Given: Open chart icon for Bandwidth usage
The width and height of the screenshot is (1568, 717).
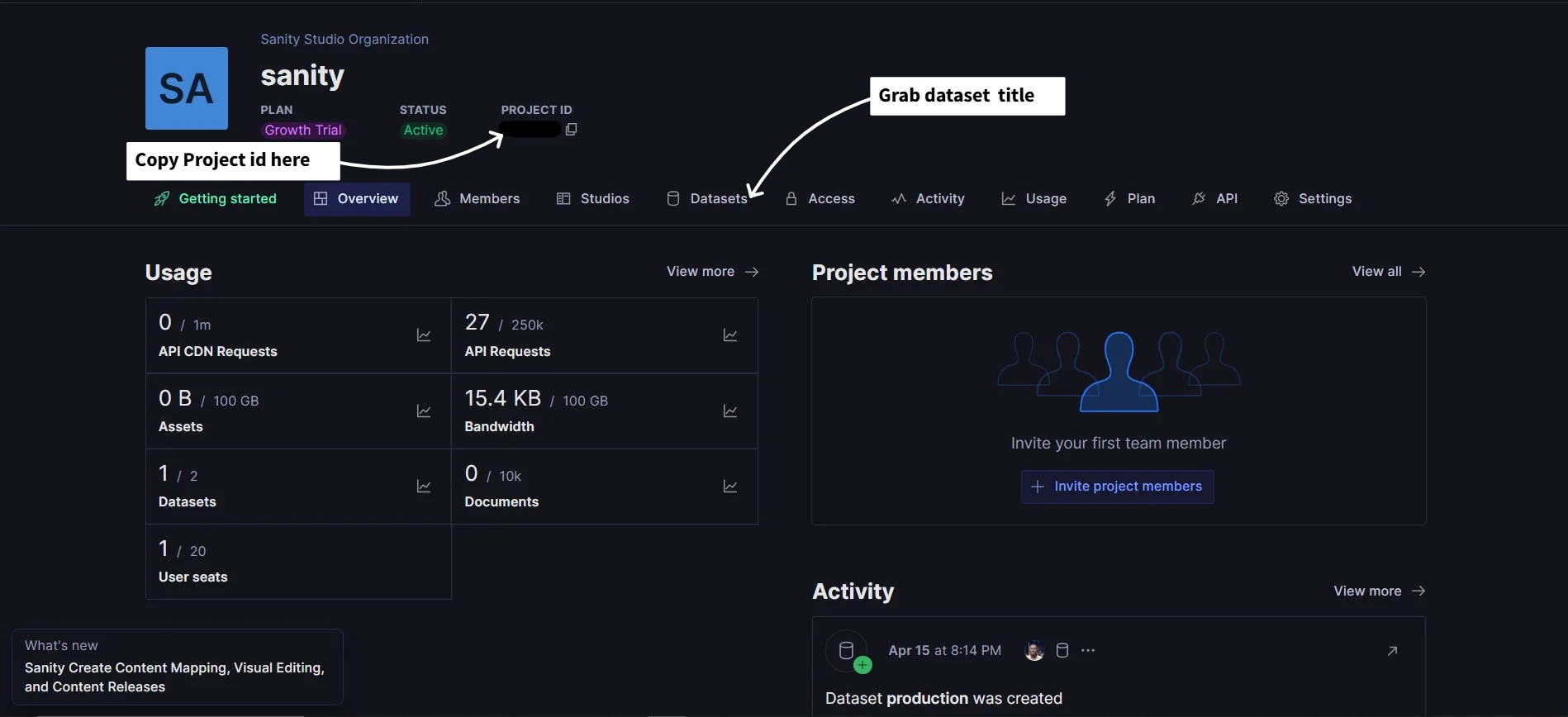Looking at the screenshot, I should pyautogui.click(x=730, y=411).
